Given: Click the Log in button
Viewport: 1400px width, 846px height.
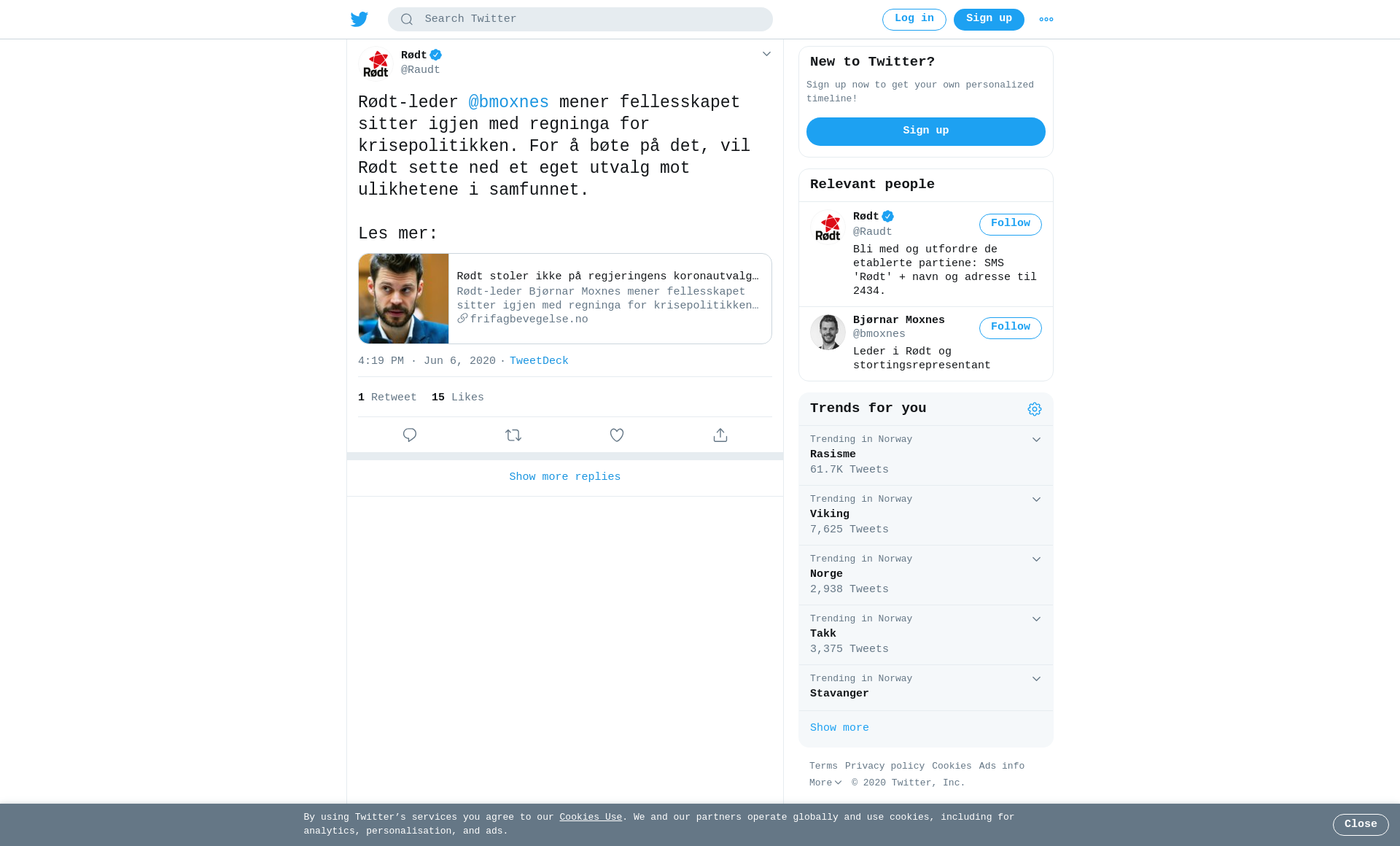Looking at the screenshot, I should point(914,20).
